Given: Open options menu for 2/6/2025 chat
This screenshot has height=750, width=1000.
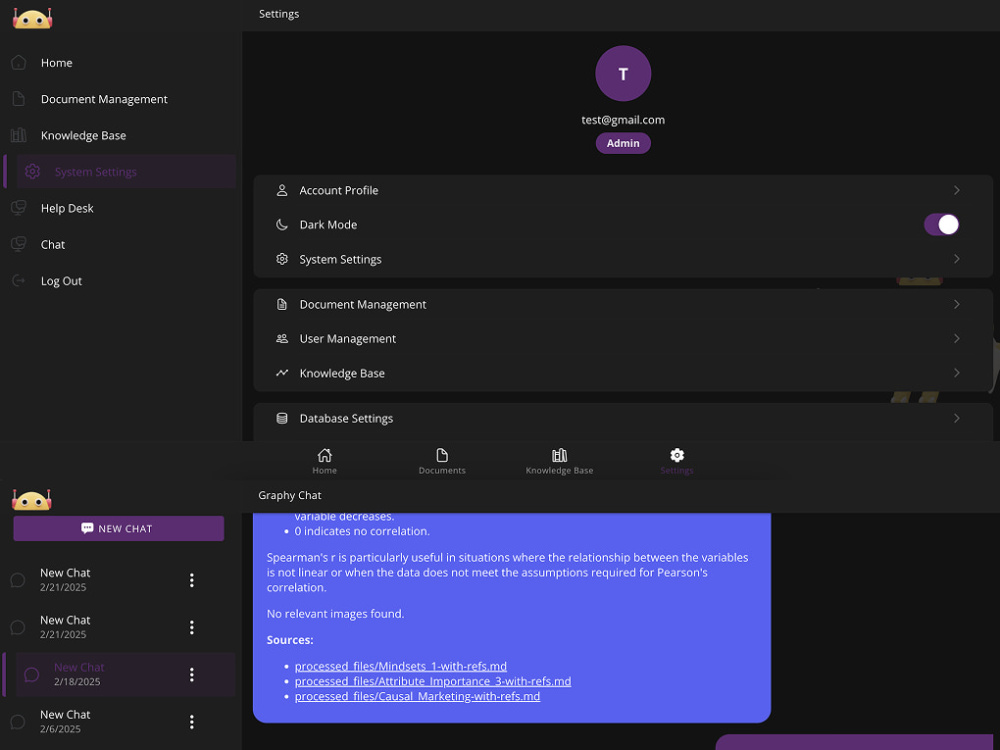Looking at the screenshot, I should (191, 721).
